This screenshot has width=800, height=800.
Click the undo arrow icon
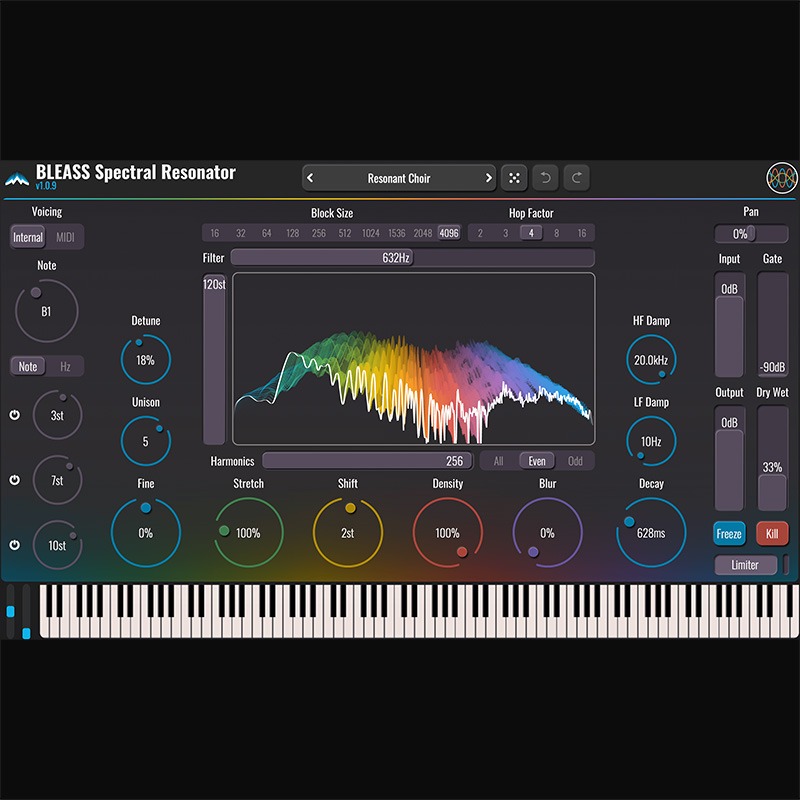point(545,178)
